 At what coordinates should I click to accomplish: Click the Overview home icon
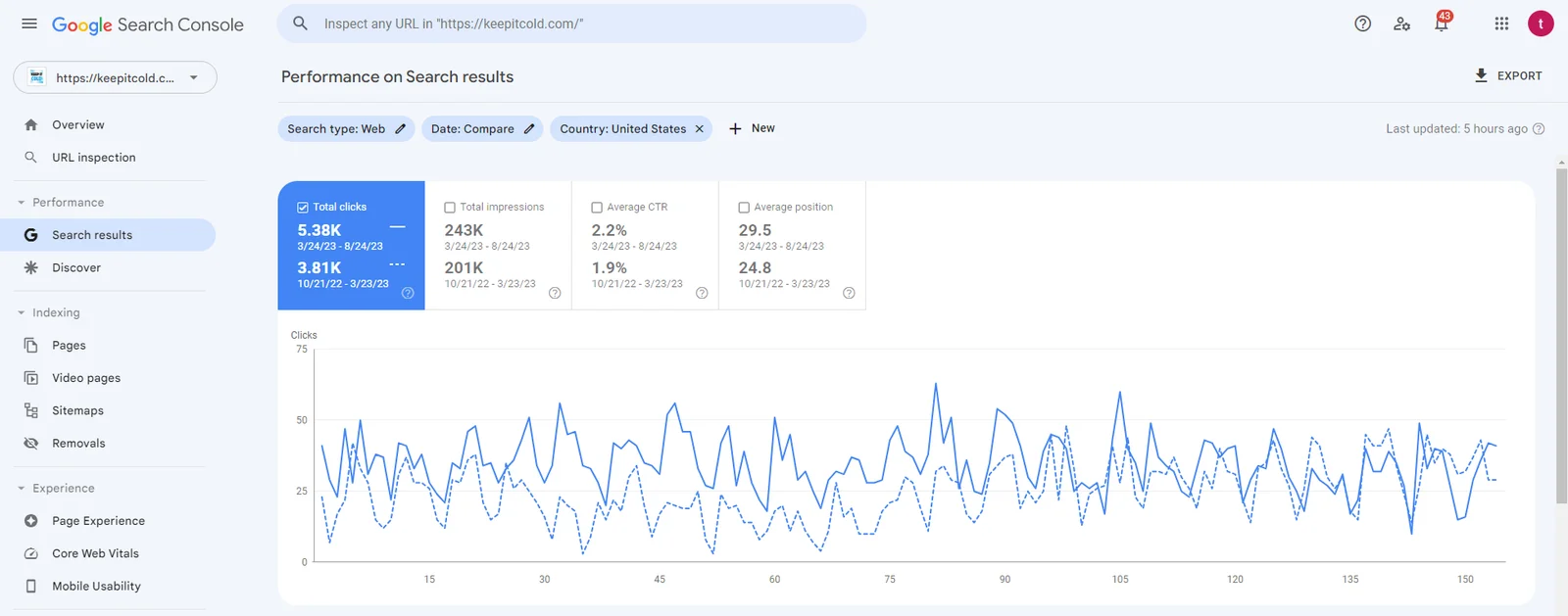[x=30, y=124]
